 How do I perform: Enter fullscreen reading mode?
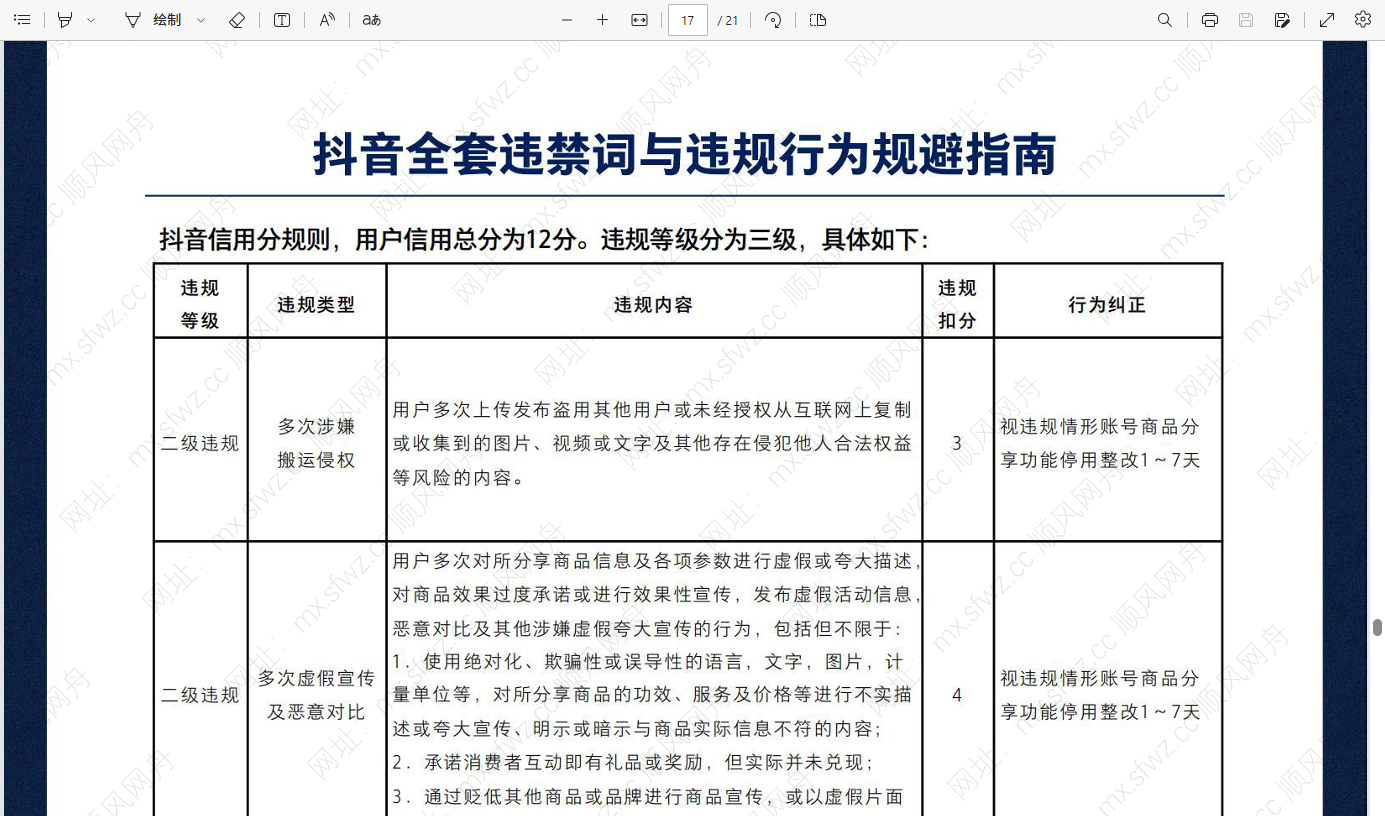click(x=1326, y=19)
